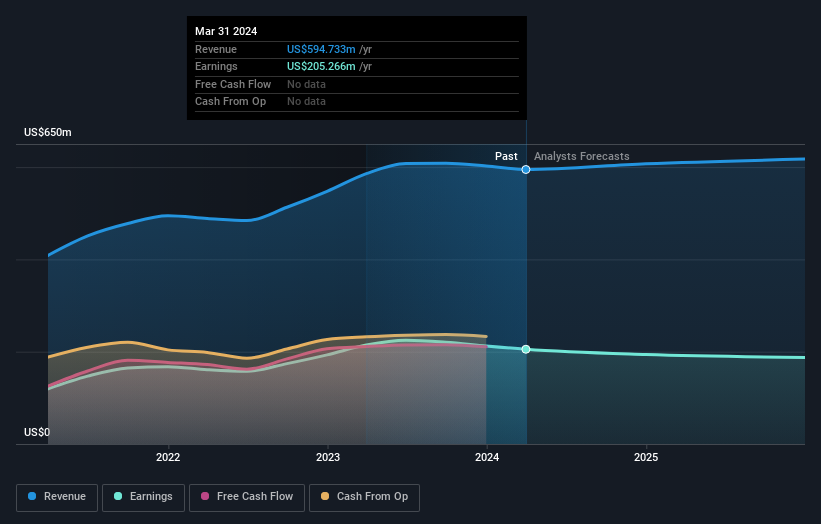Click the 2024 x-axis label
The height and width of the screenshot is (524, 821).
(487, 458)
